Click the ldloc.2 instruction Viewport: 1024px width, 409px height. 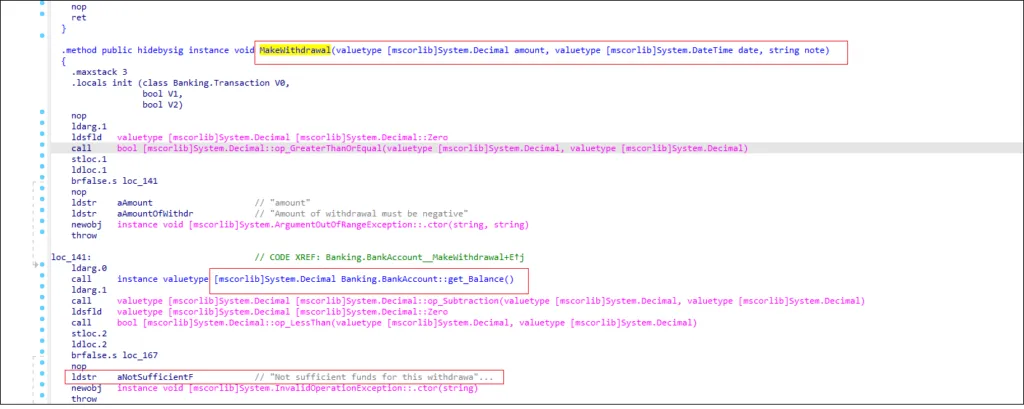[91, 344]
